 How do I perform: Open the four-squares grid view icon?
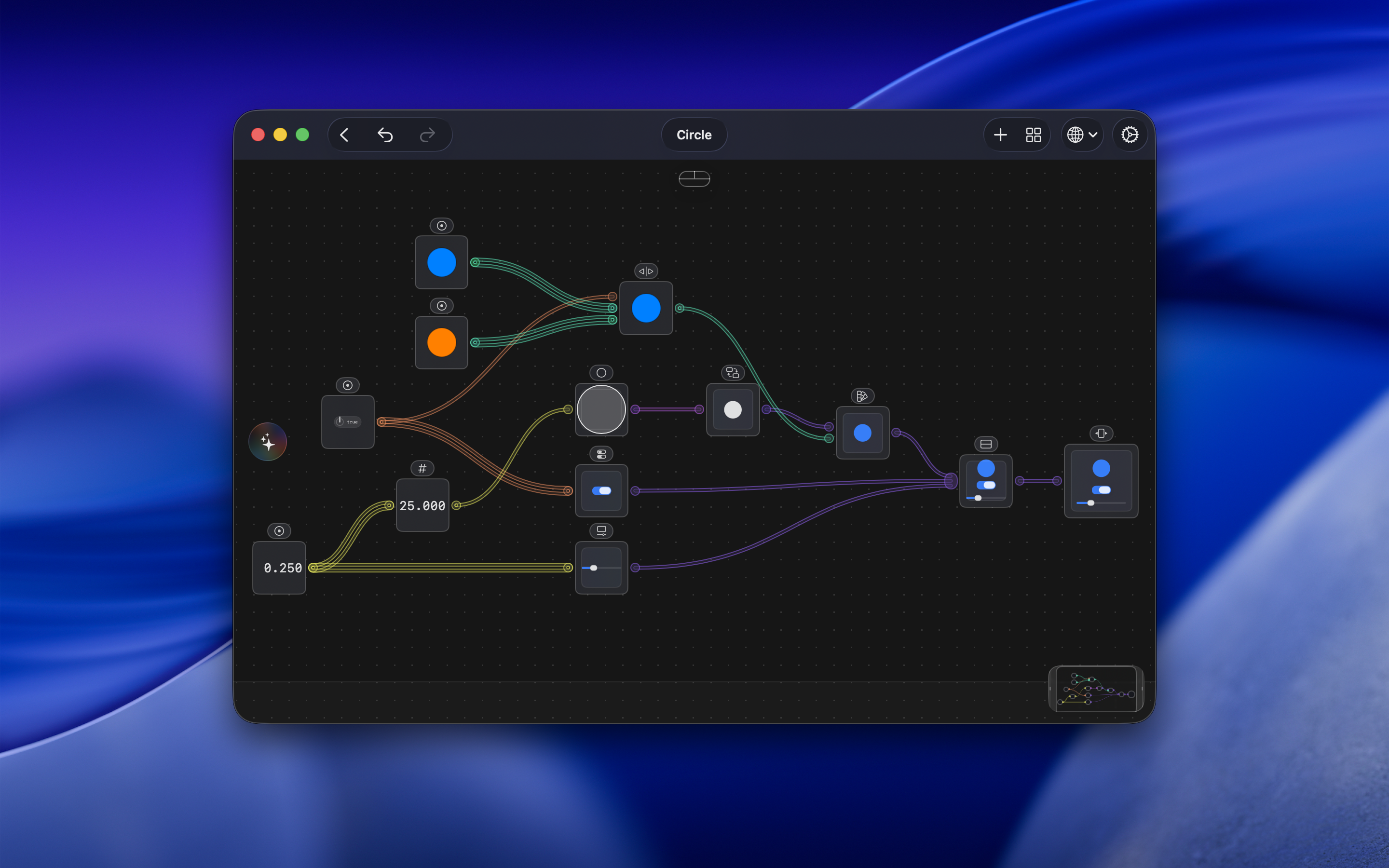pos(1033,135)
